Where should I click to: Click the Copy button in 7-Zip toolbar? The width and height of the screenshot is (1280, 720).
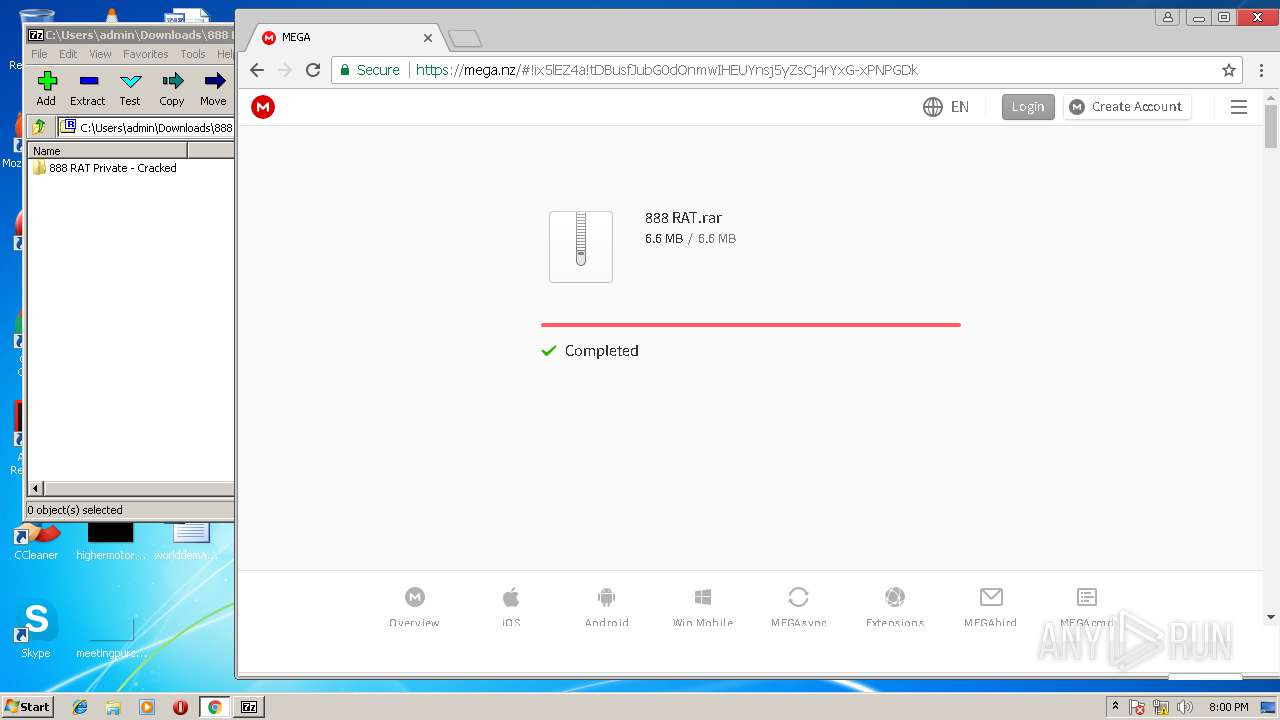click(x=172, y=88)
